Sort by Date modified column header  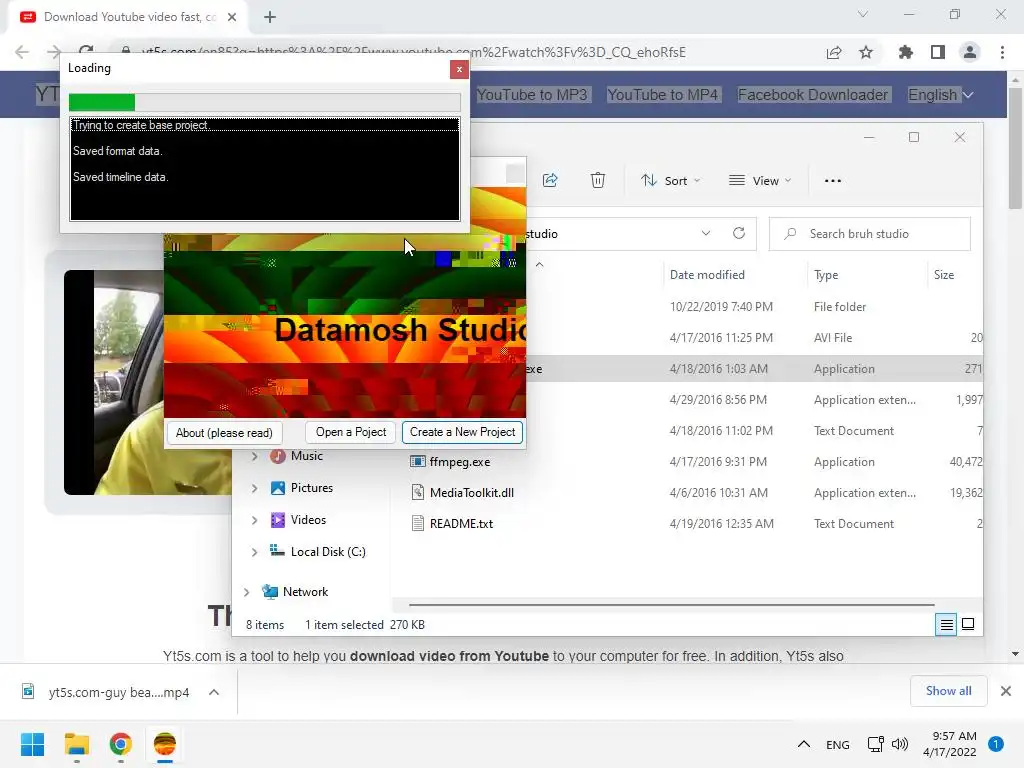point(707,275)
